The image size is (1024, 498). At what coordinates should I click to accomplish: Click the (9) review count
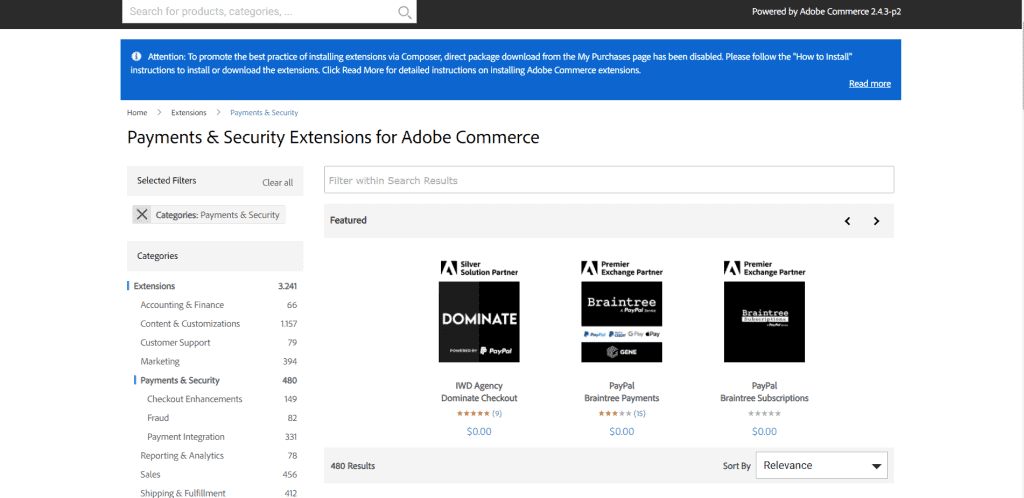tap(497, 413)
